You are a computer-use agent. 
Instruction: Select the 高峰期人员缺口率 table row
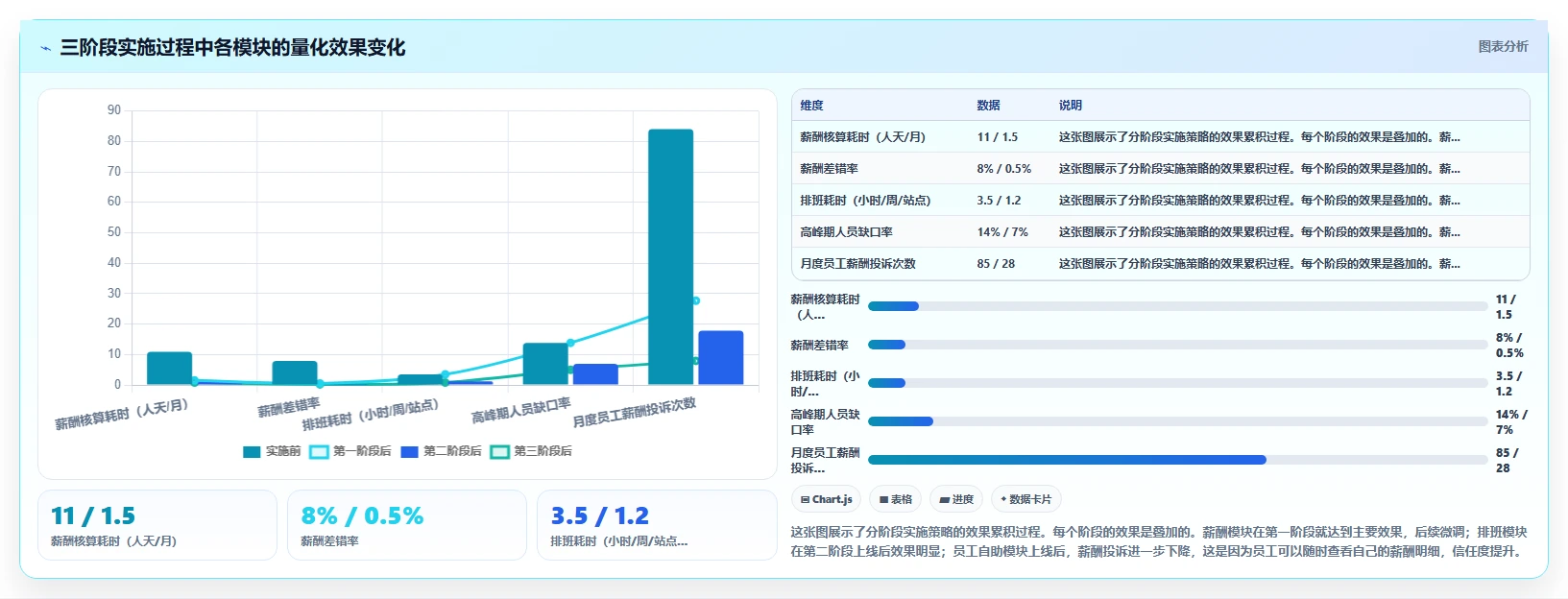click(1160, 232)
